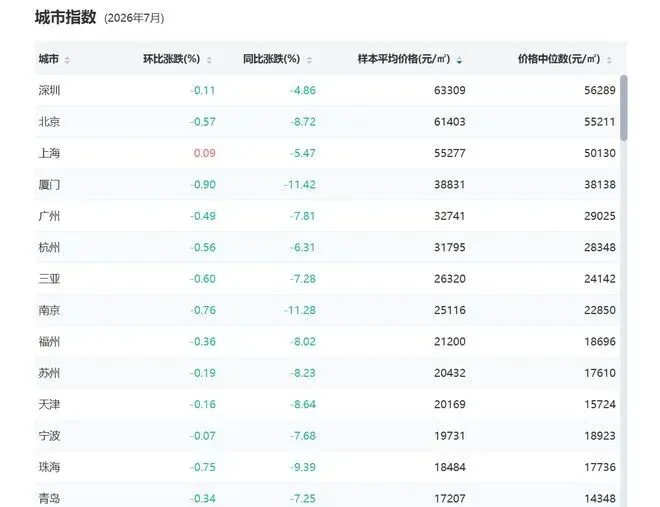This screenshot has height=507, width=660.
Task: Click the 同比涨跌(%) column header label
Action: pos(271,59)
